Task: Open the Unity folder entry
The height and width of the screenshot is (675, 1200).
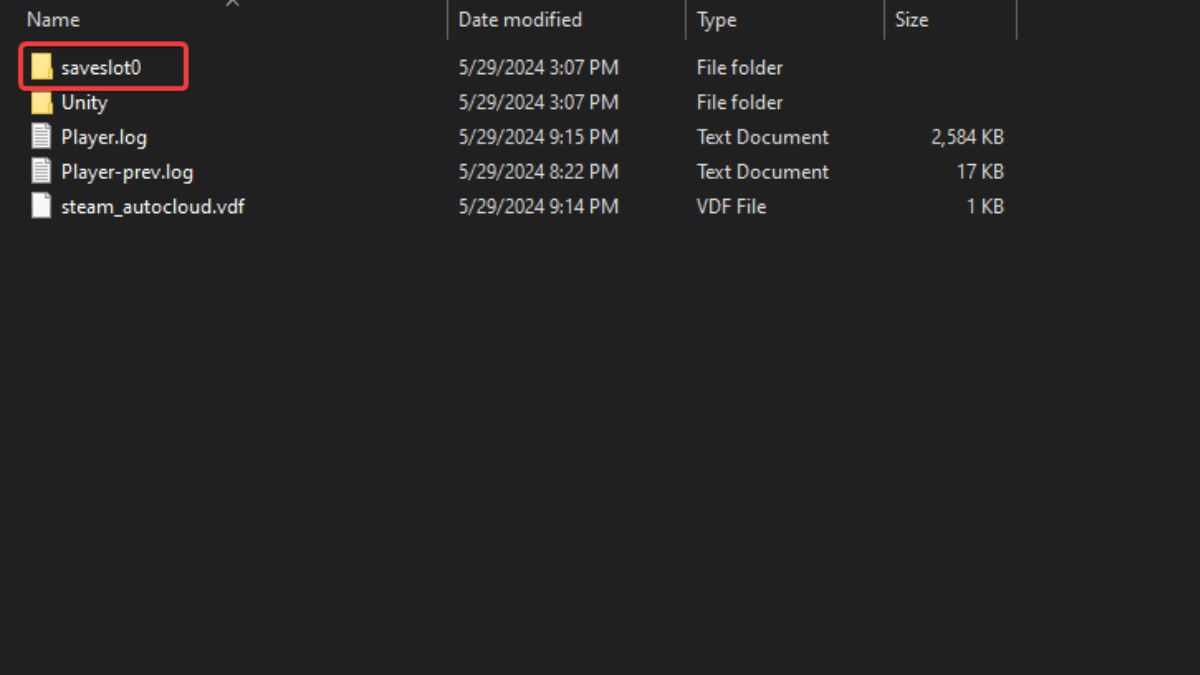Action: coord(84,102)
